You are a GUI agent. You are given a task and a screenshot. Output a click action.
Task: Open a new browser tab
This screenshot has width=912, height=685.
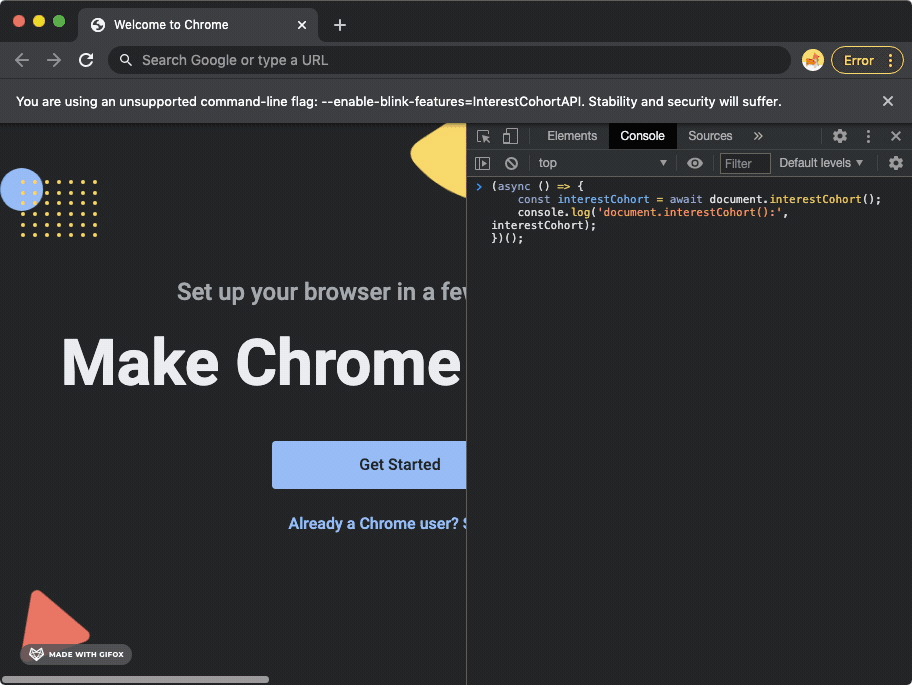(340, 25)
